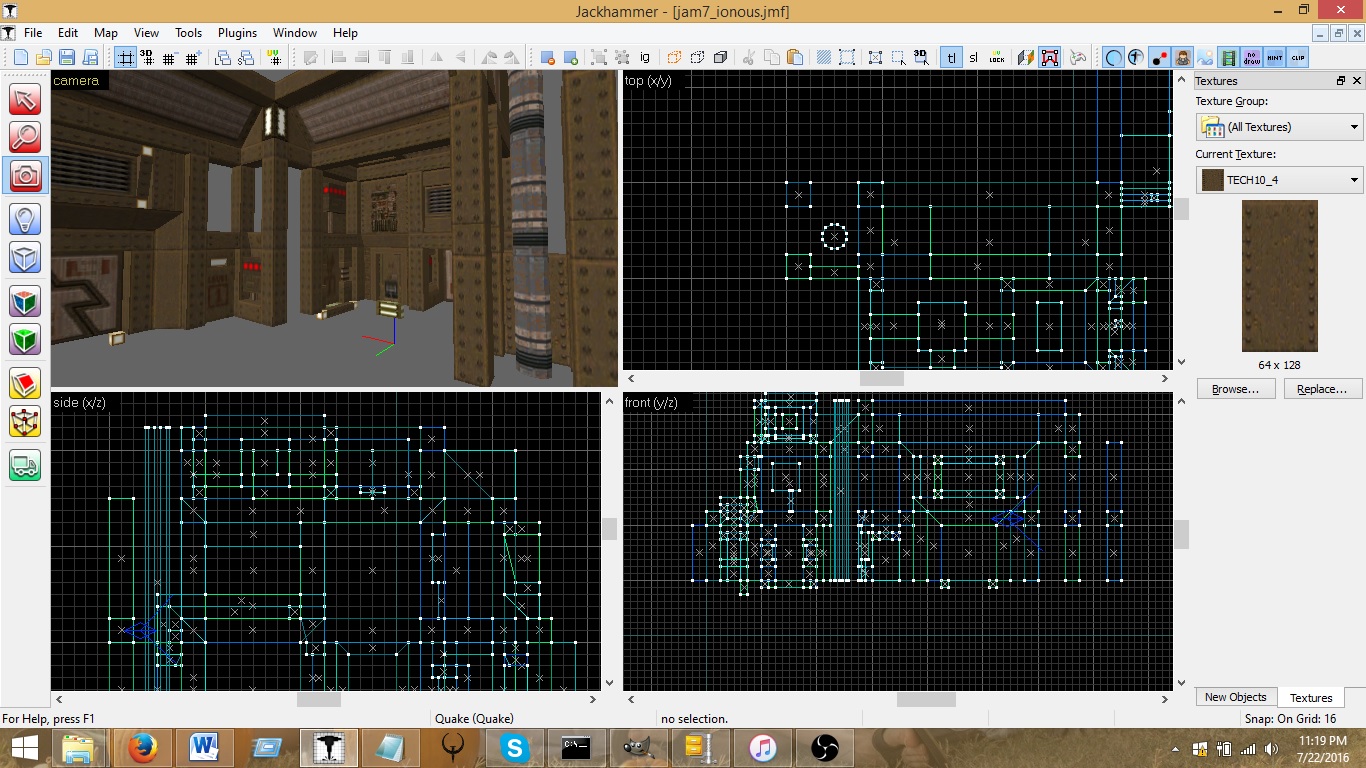Viewport: 1366px width, 768px height.
Task: Open the Tools menu
Action: click(x=189, y=33)
